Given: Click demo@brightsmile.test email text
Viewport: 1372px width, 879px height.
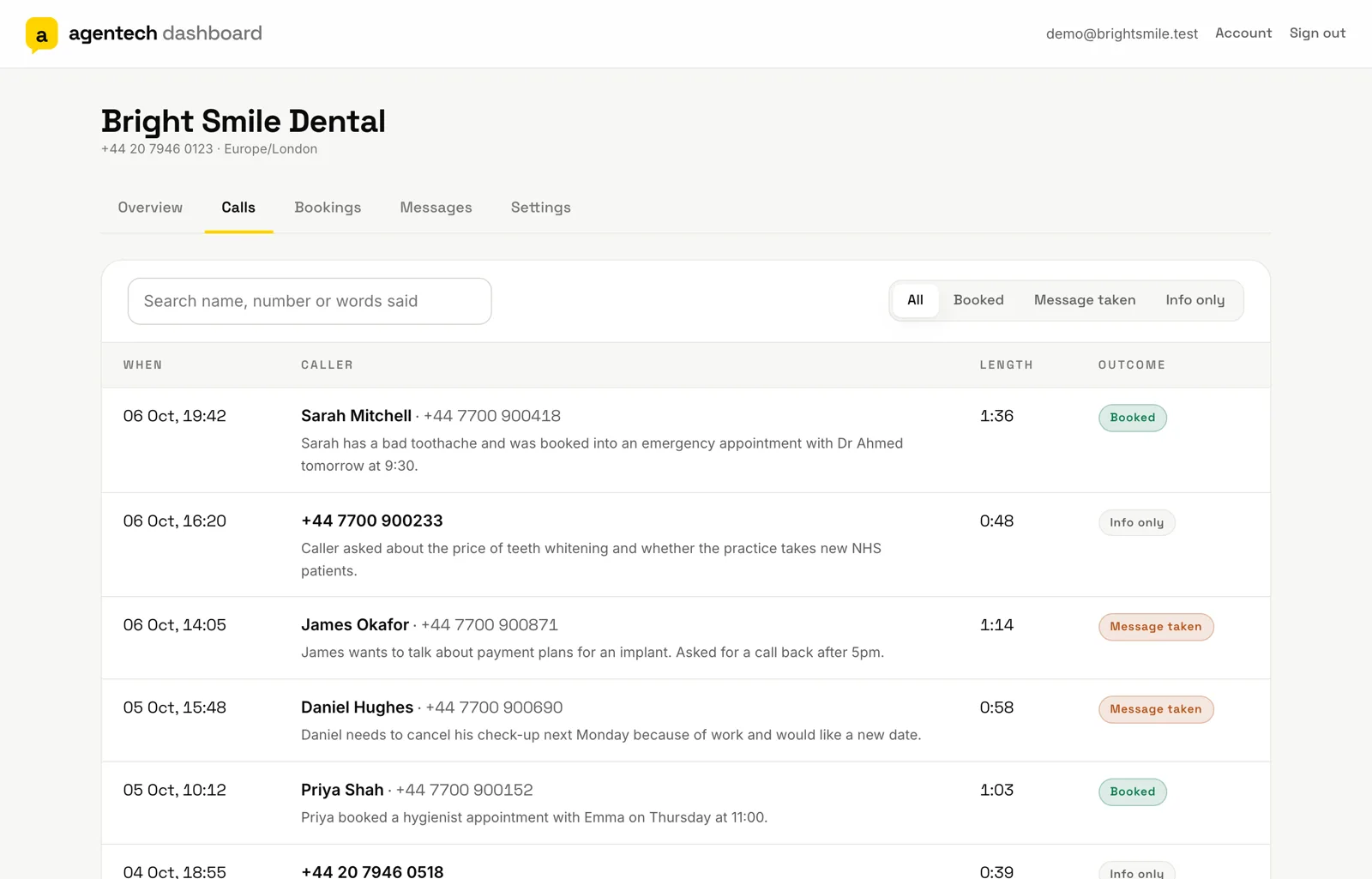Looking at the screenshot, I should (x=1122, y=33).
